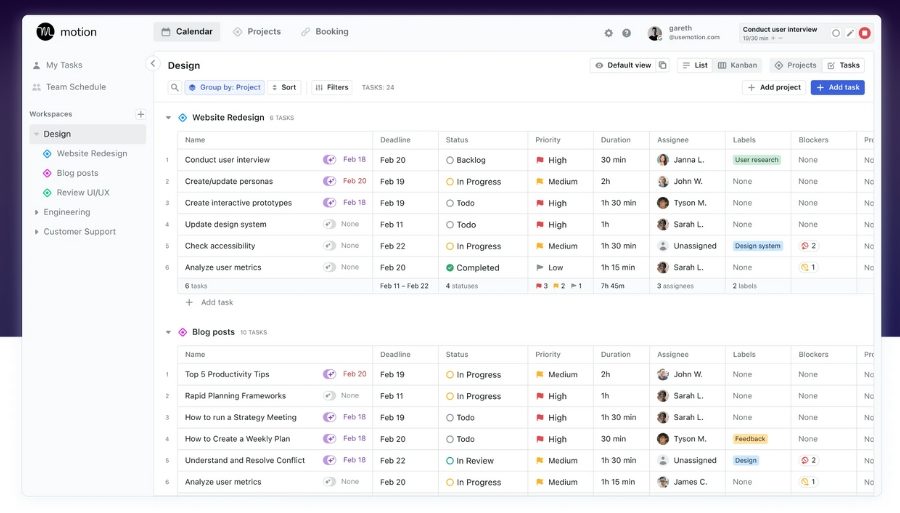Toggle Backlog status circle of Conduct user interview

pyautogui.click(x=450, y=160)
